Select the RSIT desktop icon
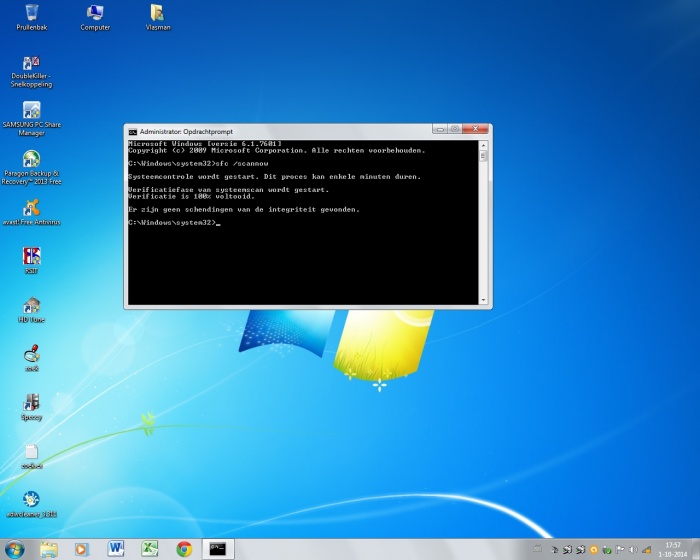The width and height of the screenshot is (700, 560). (x=31, y=260)
